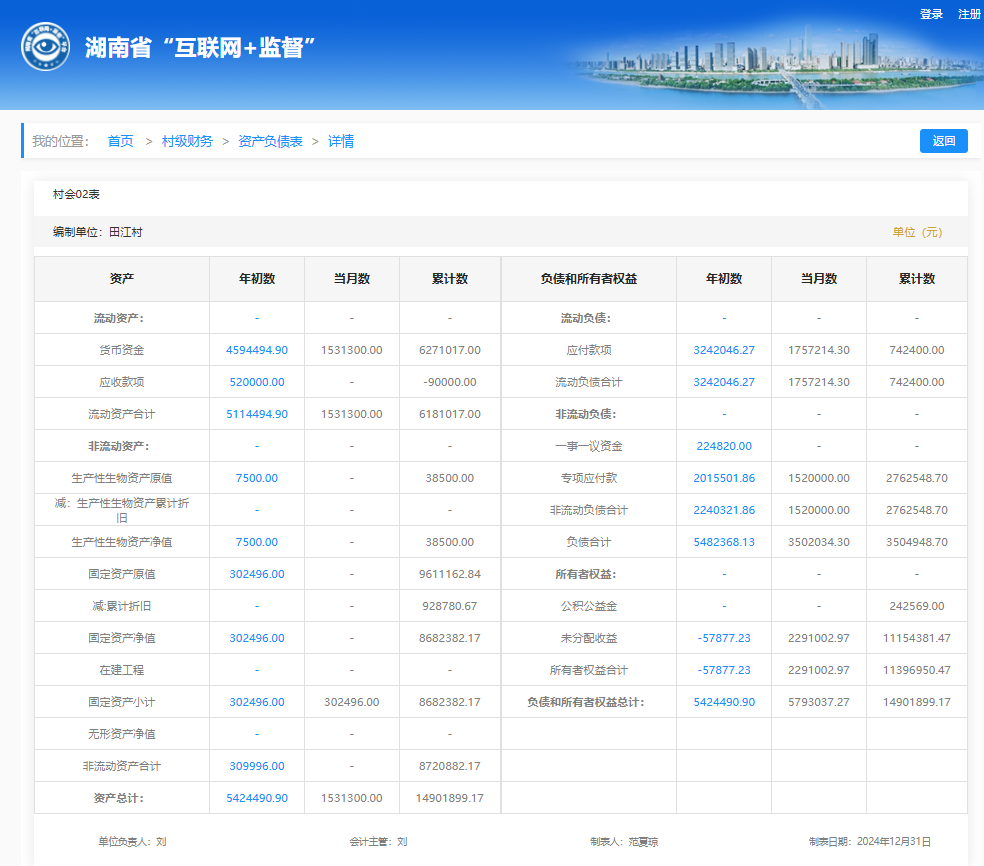Click 制表人：范夏琼 text
This screenshot has width=984, height=866.
(624, 842)
